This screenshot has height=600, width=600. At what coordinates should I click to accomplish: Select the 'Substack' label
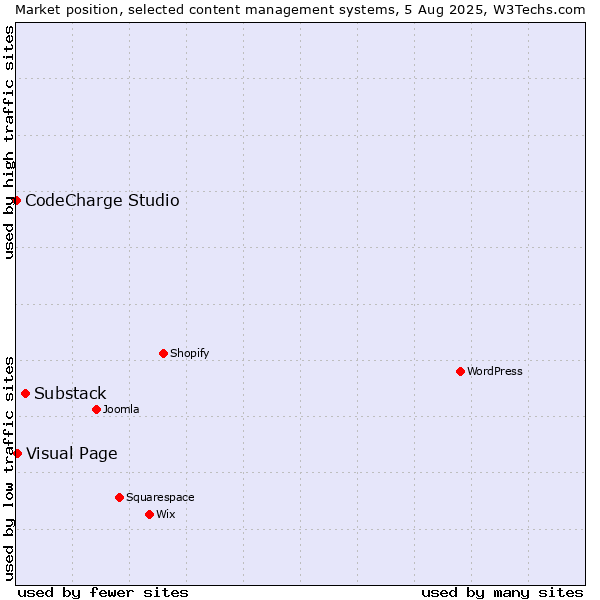click(x=70, y=393)
